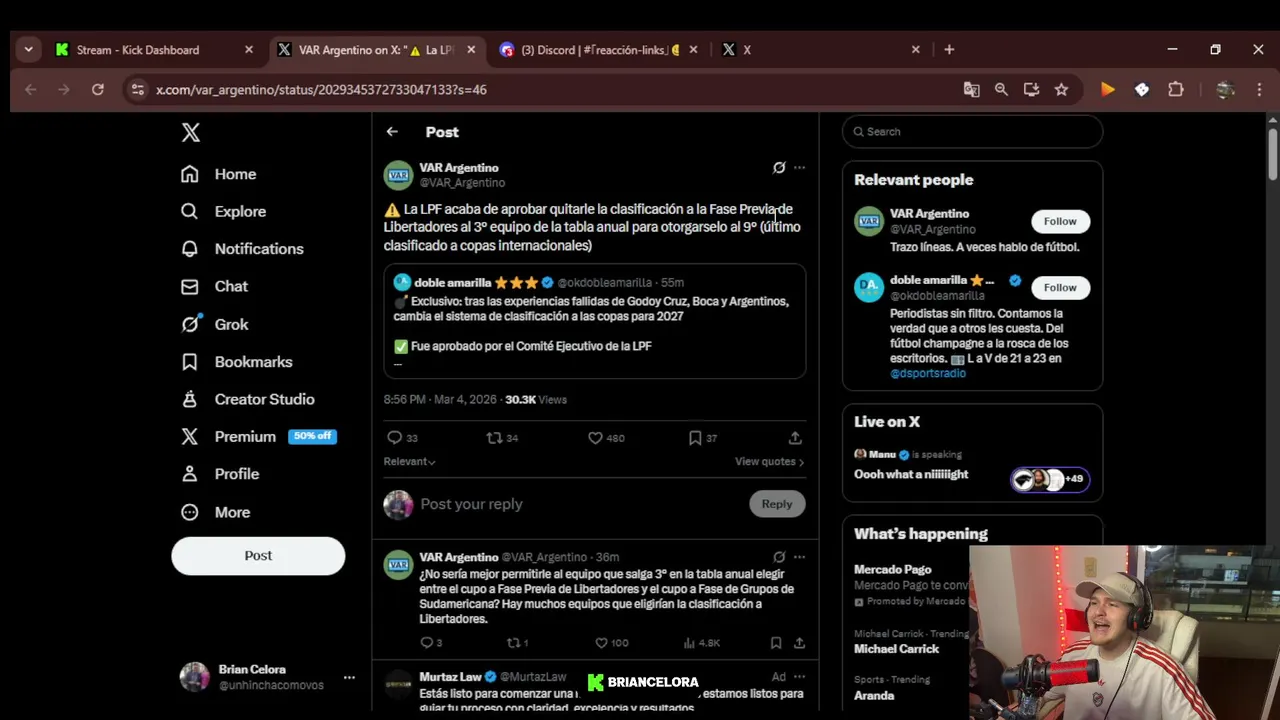This screenshot has width=1280, height=720.
Task: Click the page vertical scrollbar
Action: coord(1272,154)
